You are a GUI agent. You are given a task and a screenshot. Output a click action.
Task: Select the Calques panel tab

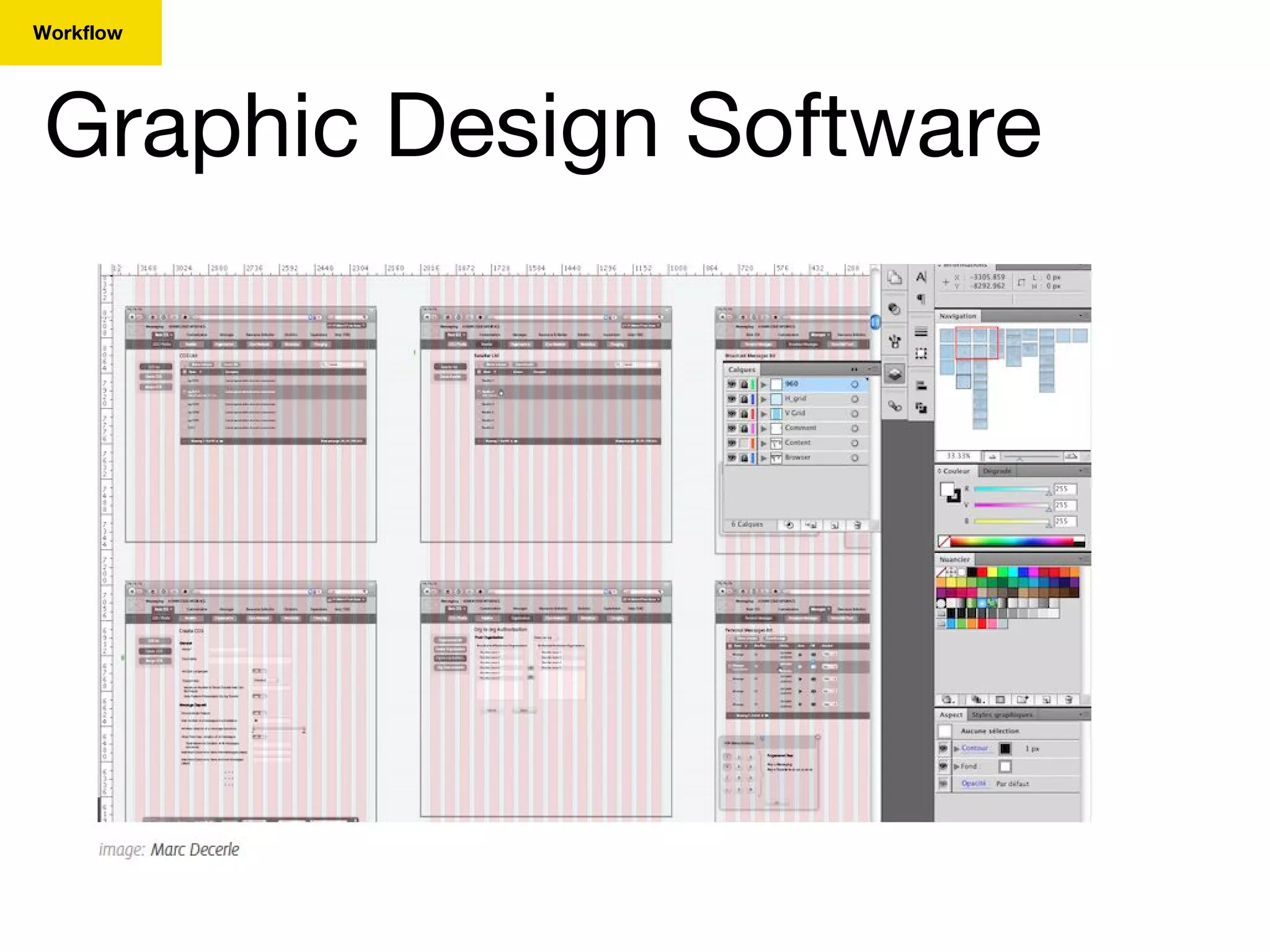[x=742, y=369]
